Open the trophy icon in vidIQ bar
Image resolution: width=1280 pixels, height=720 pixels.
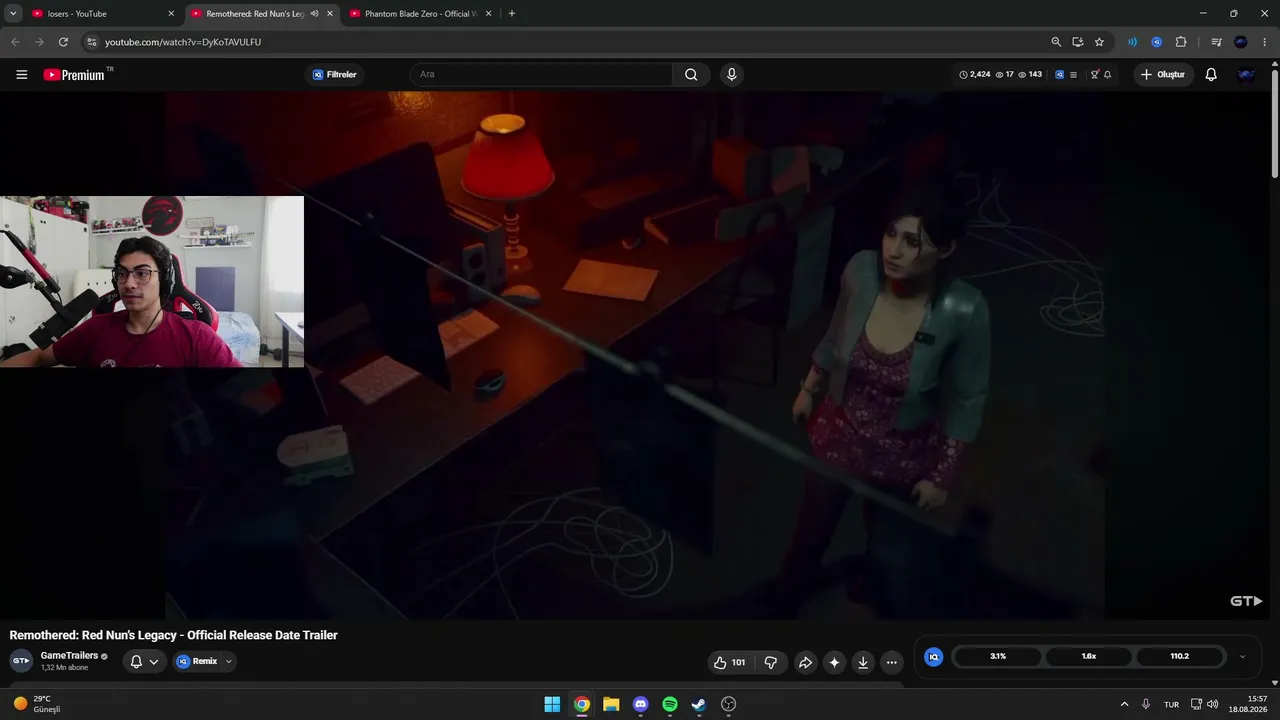(x=1094, y=74)
